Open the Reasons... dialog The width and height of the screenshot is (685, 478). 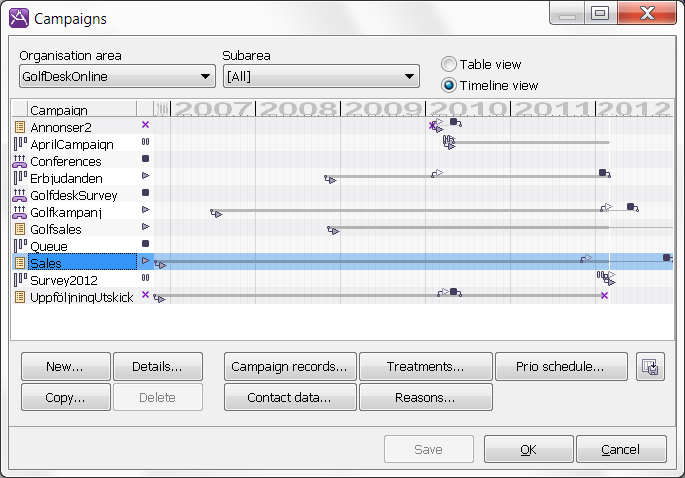(426, 397)
